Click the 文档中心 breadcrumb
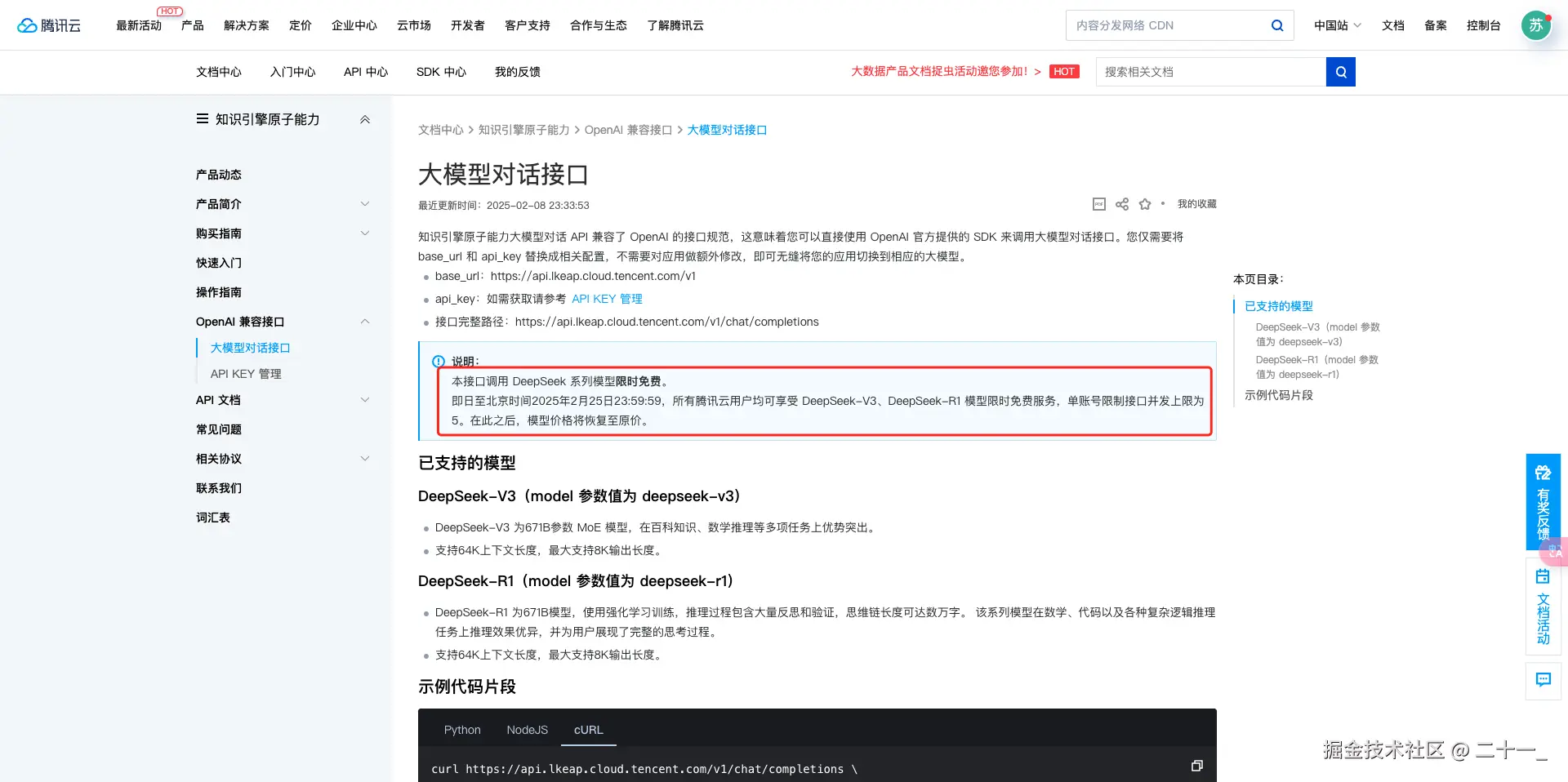Image resolution: width=1568 pixels, height=782 pixels. [441, 130]
